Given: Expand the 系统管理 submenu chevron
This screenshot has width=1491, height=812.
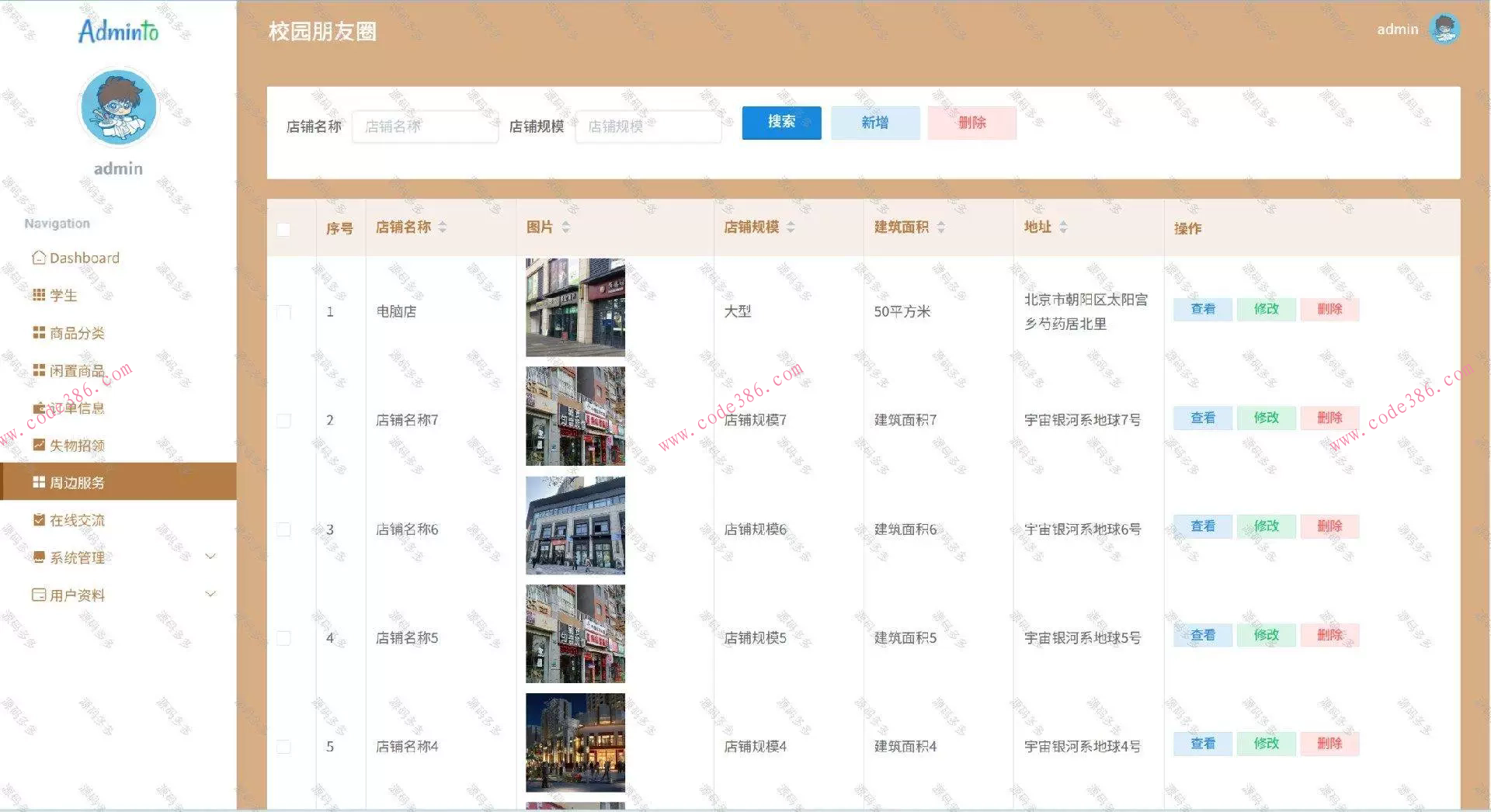Looking at the screenshot, I should [210, 556].
